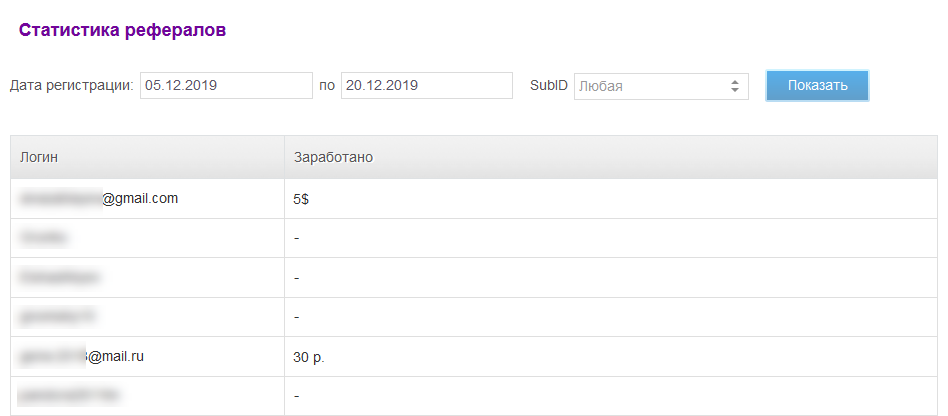Screen dimensions: 948x416
Task: Select the blurred login in the last table row
Action: tap(69, 395)
